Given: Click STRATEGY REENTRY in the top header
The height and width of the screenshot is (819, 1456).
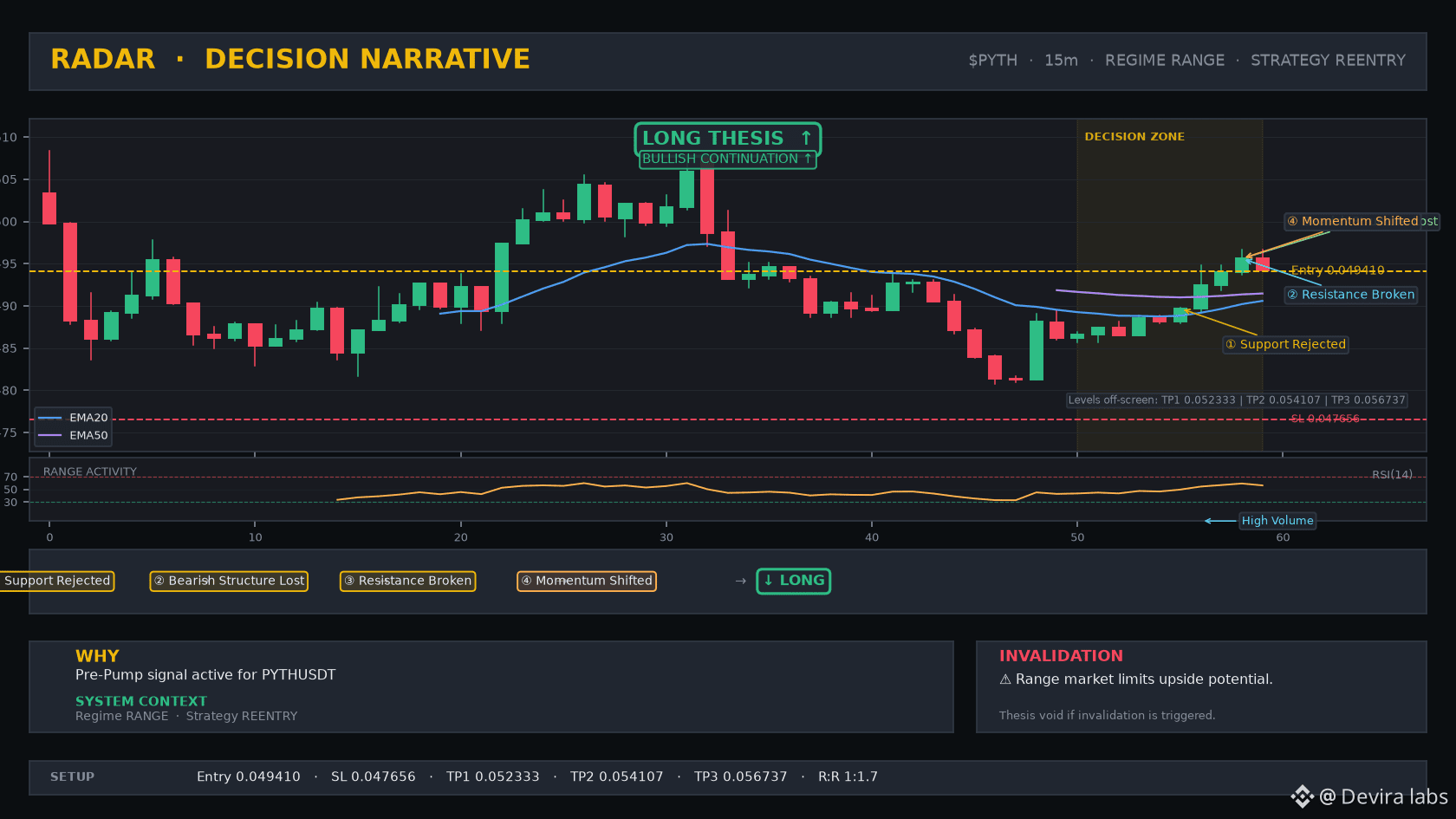Looking at the screenshot, I should click(x=1328, y=60).
